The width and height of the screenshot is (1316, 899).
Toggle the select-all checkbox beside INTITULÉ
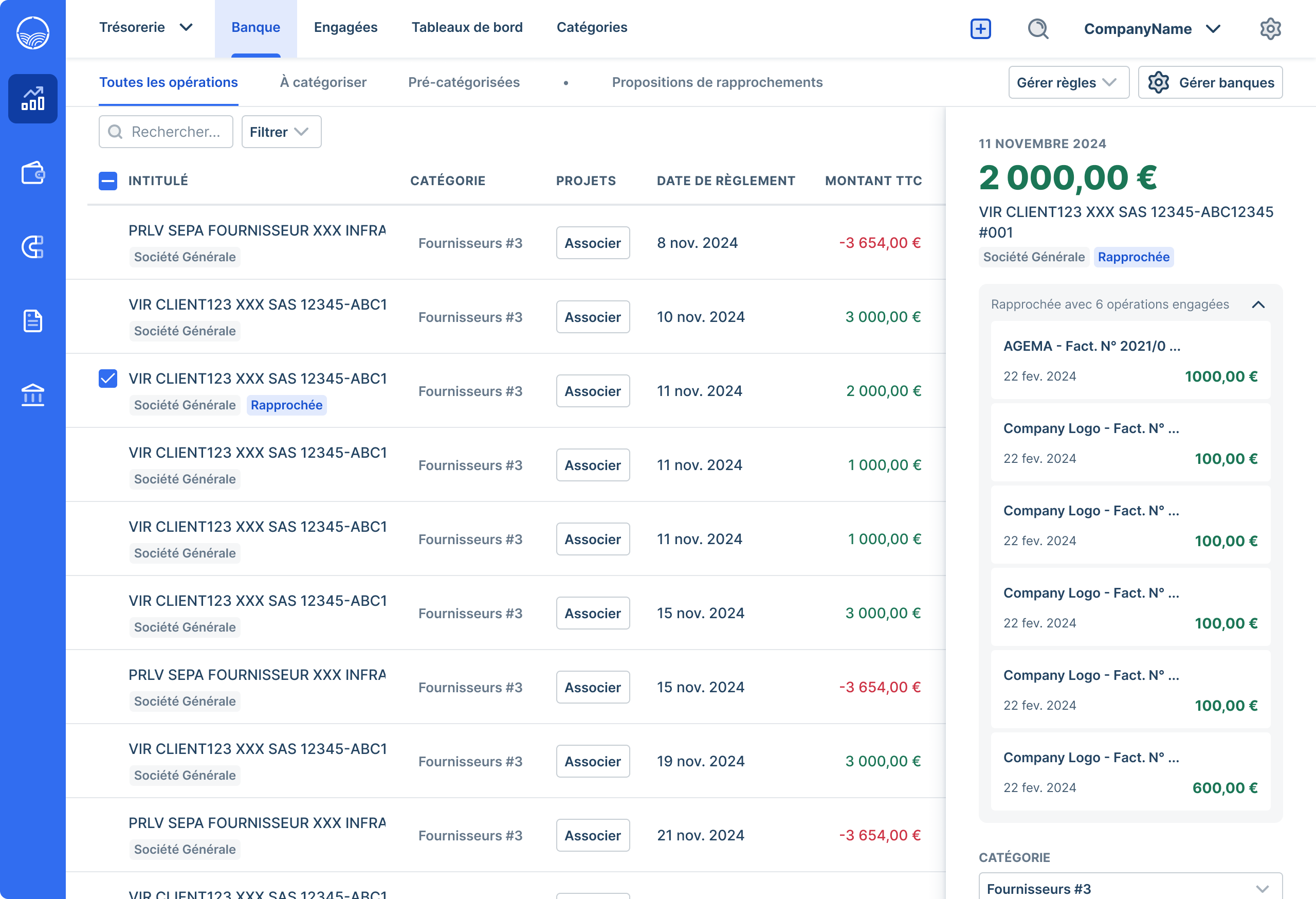[107, 181]
